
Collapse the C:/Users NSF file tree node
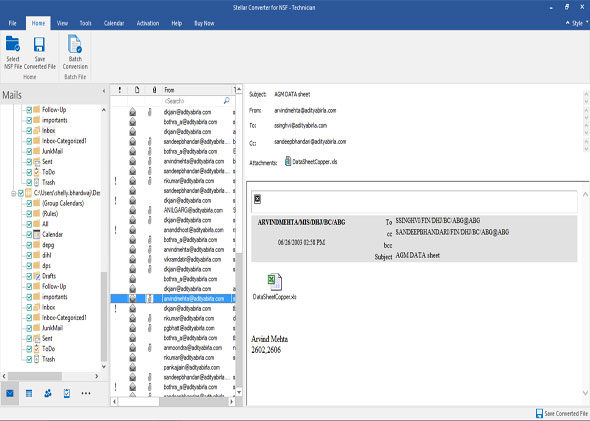pyautogui.click(x=13, y=193)
